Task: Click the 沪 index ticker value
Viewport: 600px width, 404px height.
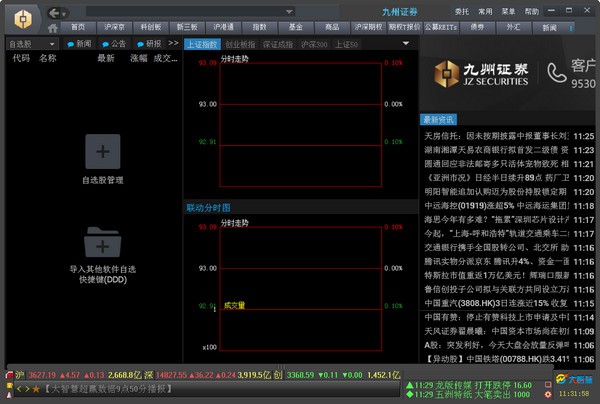Action: click(x=42, y=375)
